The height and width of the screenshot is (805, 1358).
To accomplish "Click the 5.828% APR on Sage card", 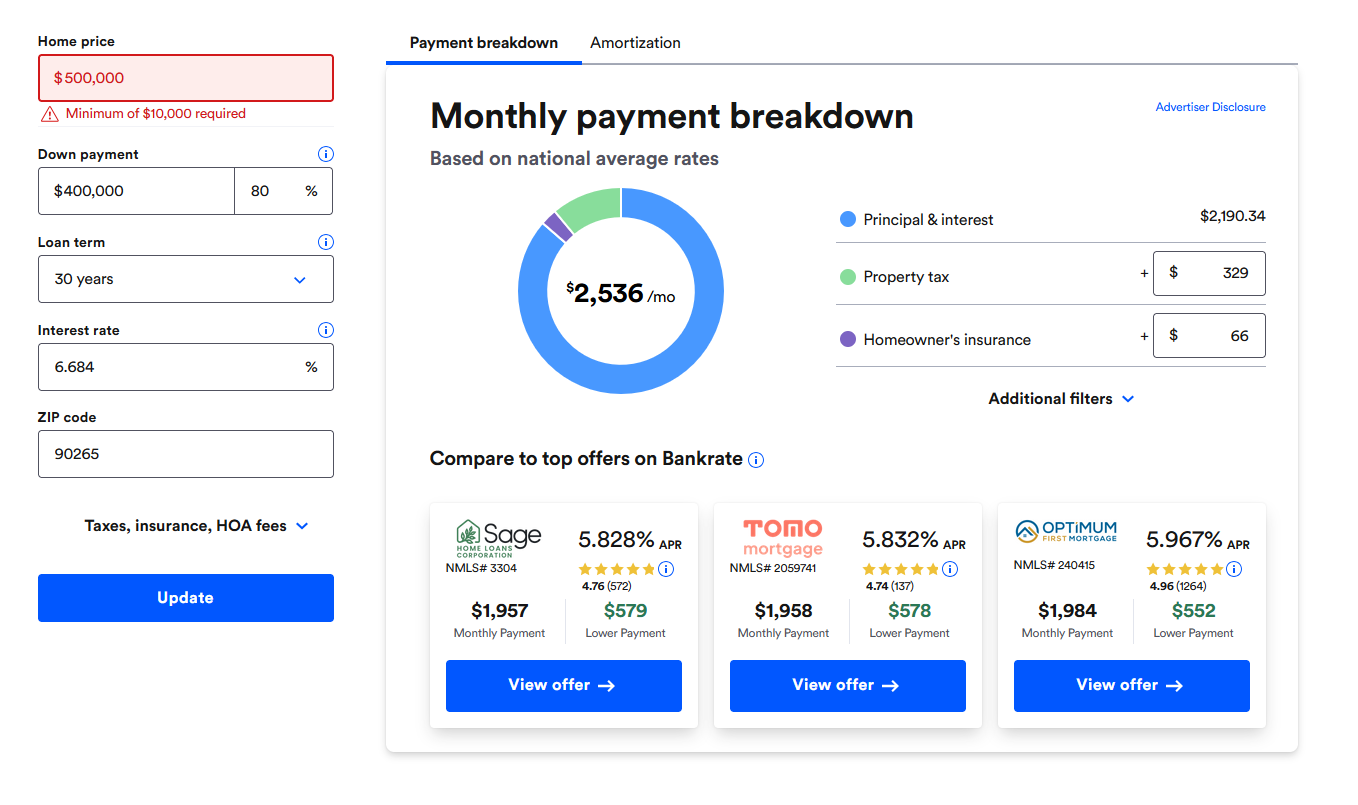I will tap(630, 541).
